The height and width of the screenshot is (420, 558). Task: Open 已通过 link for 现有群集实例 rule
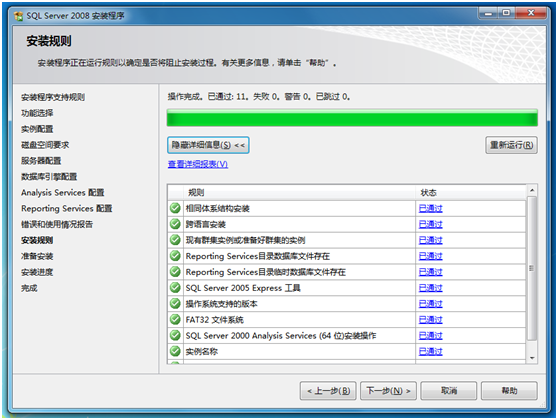tap(431, 240)
